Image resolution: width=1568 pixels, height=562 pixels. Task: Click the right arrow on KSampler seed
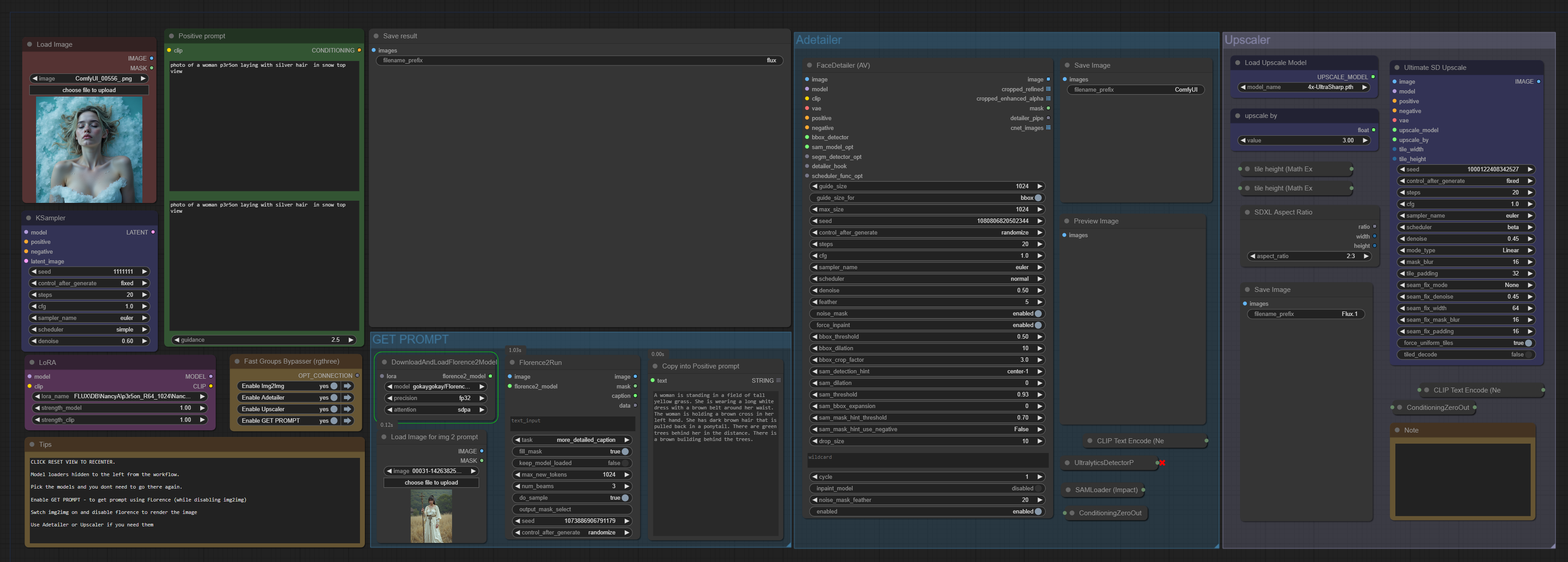[x=144, y=271]
